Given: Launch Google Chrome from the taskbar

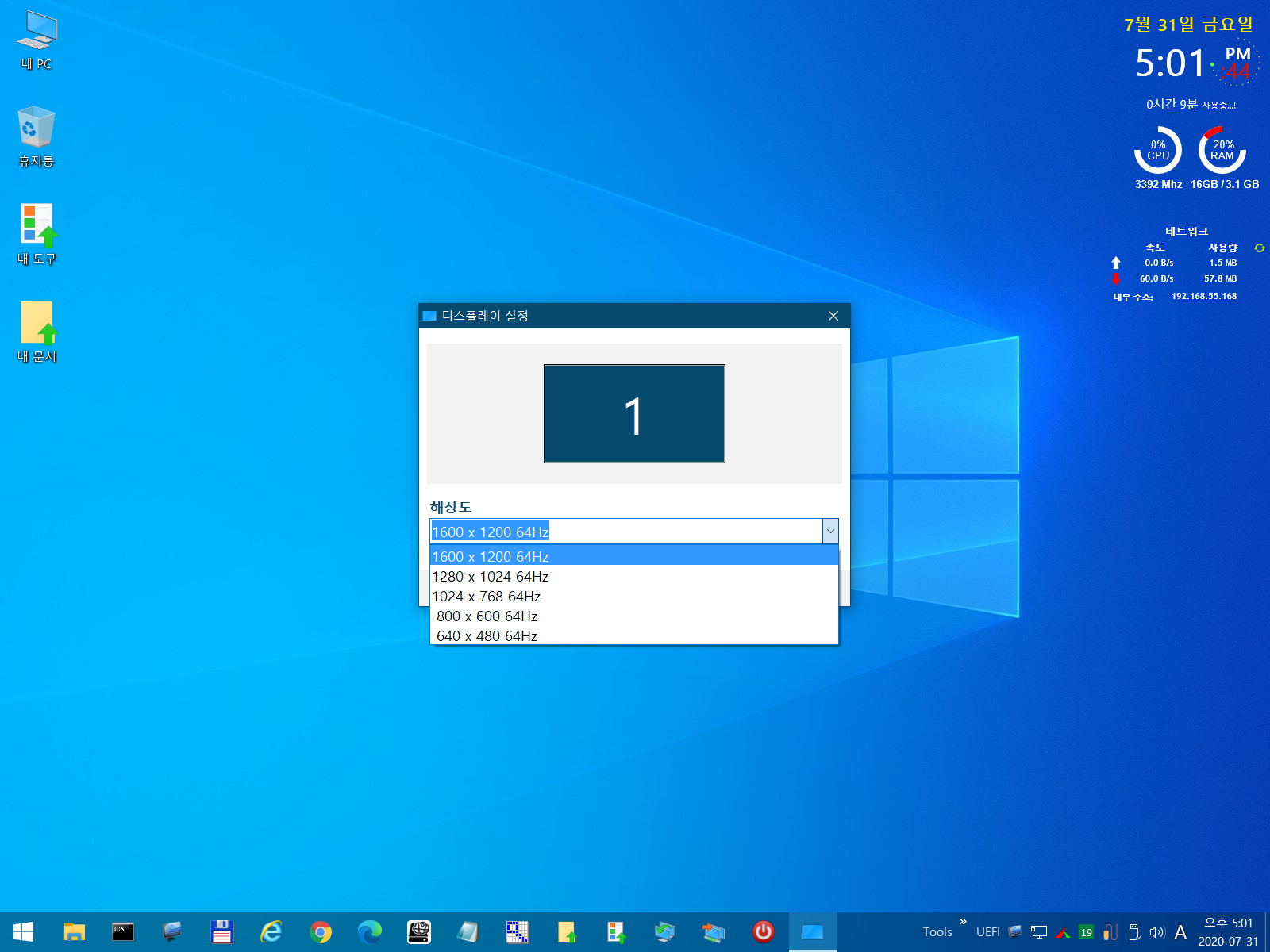Looking at the screenshot, I should pyautogui.click(x=321, y=931).
